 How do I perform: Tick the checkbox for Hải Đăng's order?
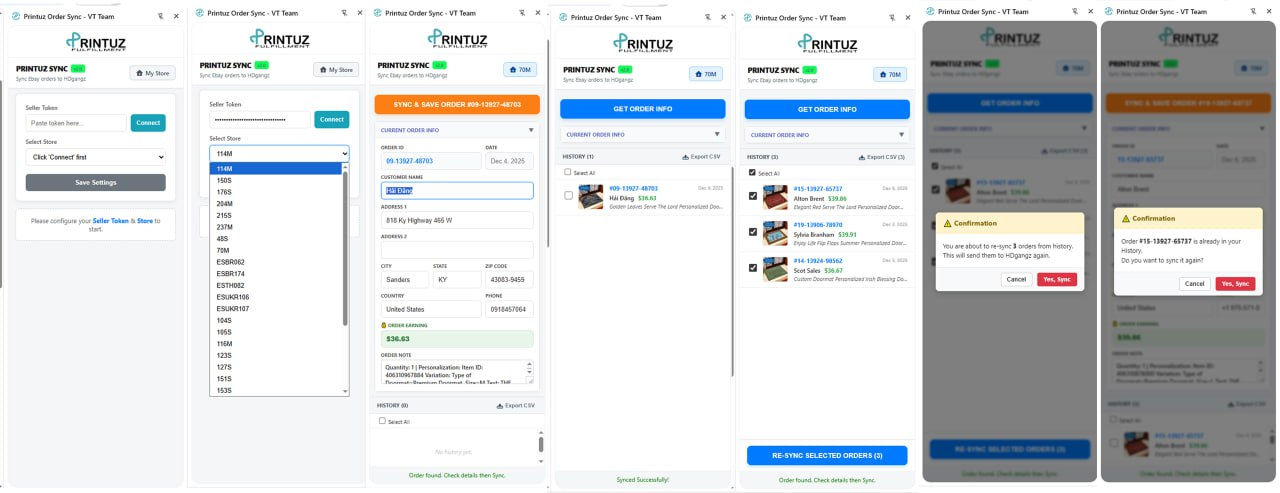(569, 196)
